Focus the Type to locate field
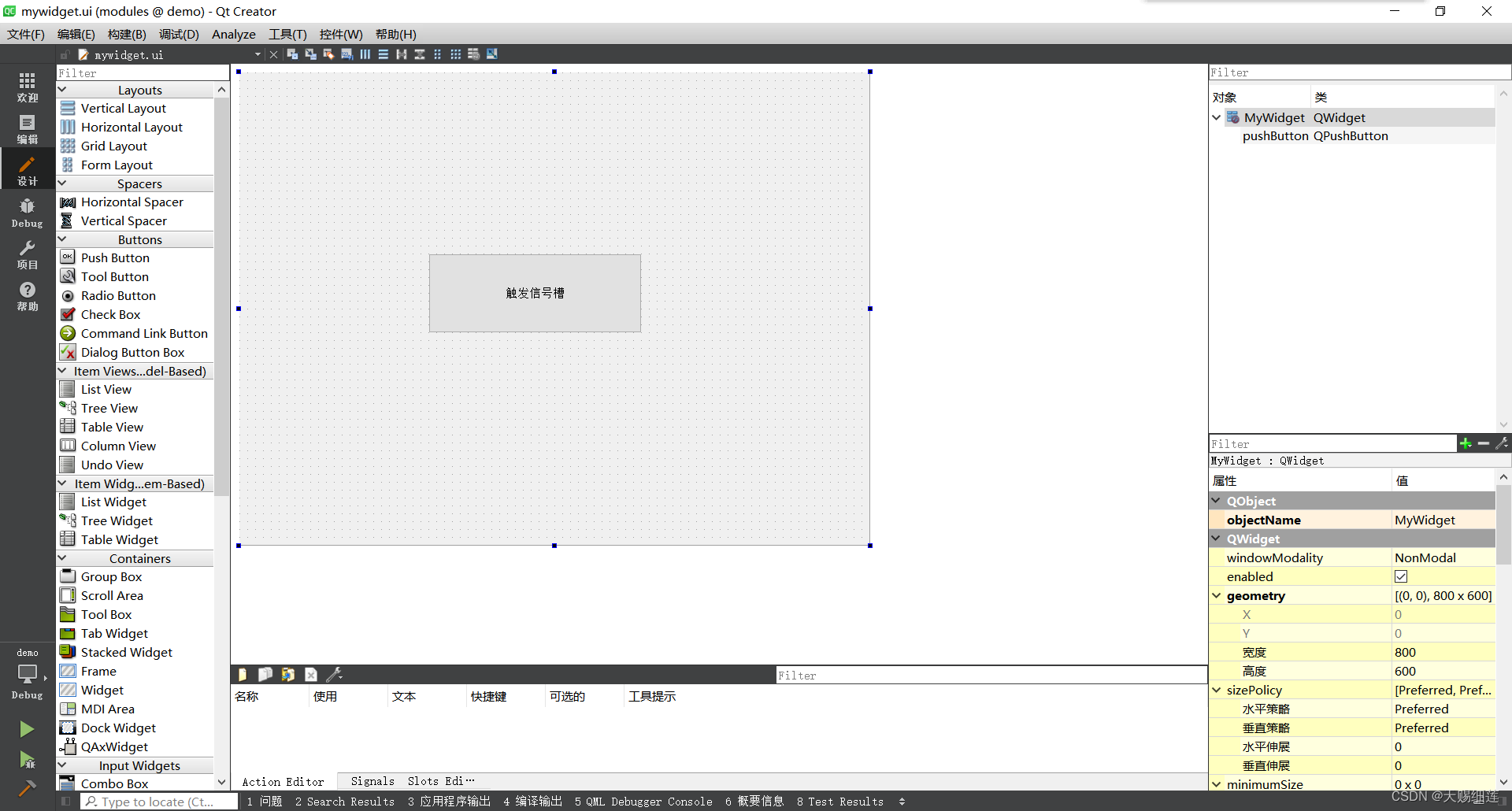 tap(160, 802)
